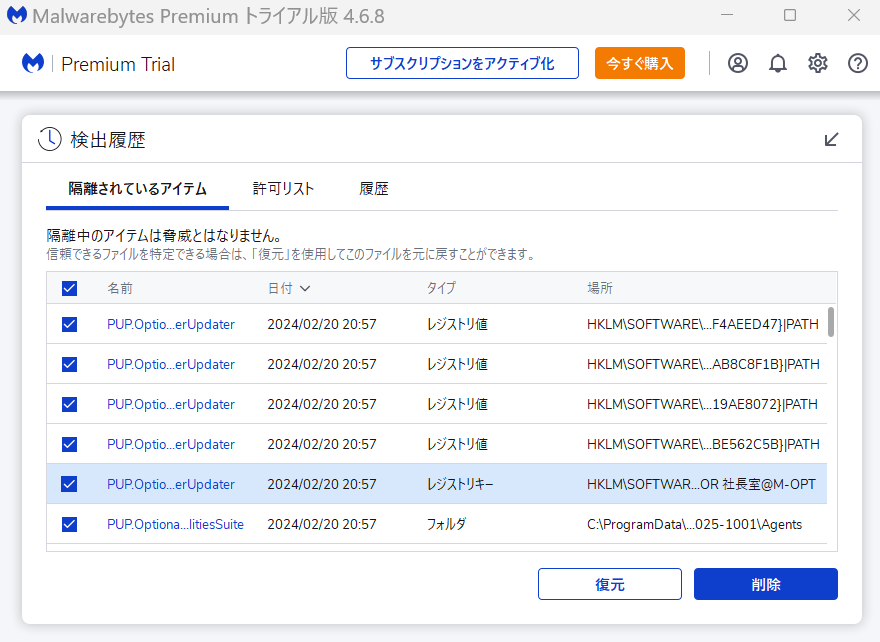This screenshot has height=642, width=880.
Task: Click the quarantine list scrollbar thumb
Action: 831,322
